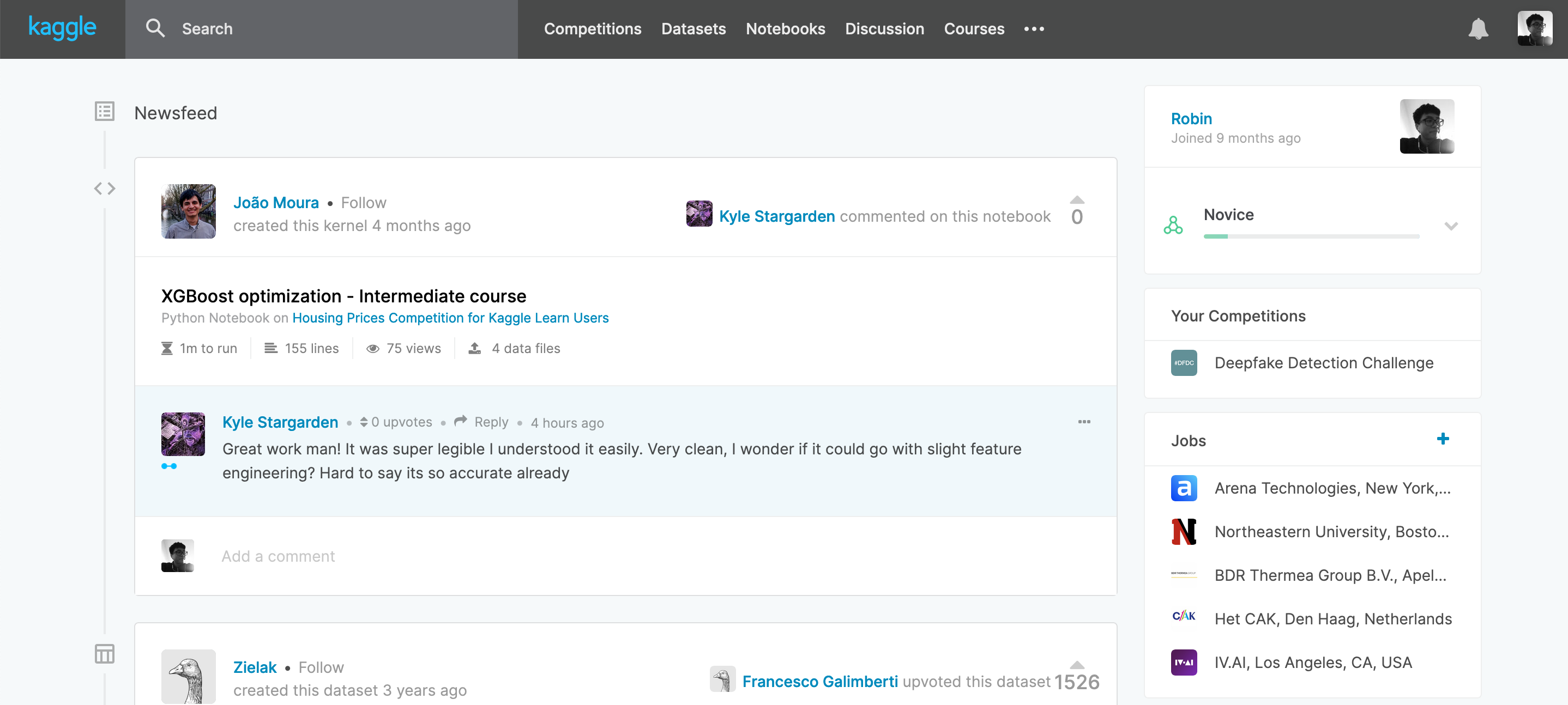Follow João Moura
This screenshot has width=1568, height=705.
[364, 203]
